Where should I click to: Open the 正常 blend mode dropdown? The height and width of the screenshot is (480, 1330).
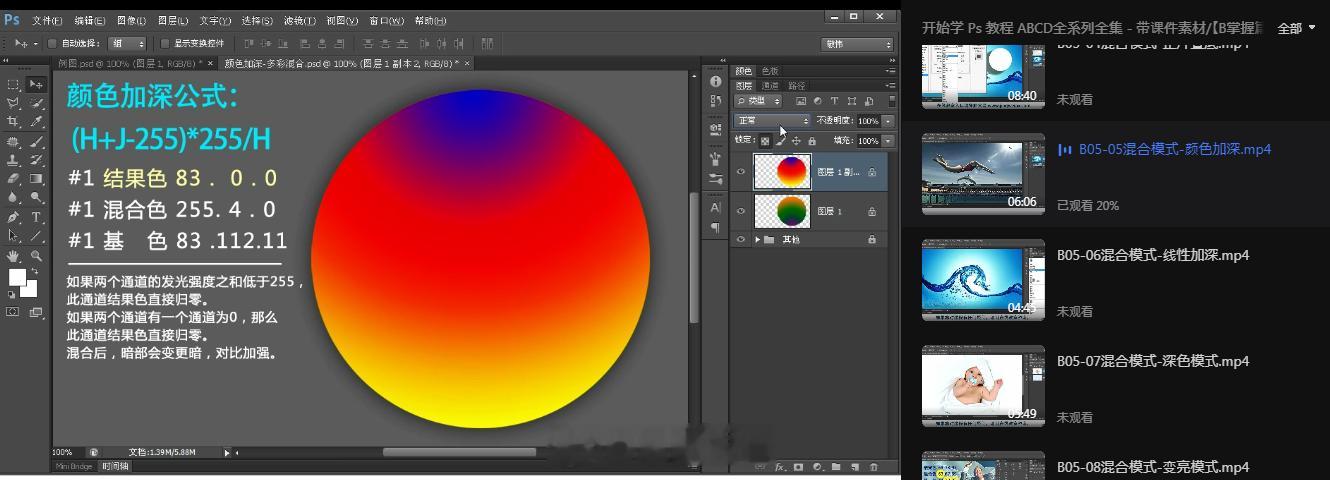(x=772, y=121)
